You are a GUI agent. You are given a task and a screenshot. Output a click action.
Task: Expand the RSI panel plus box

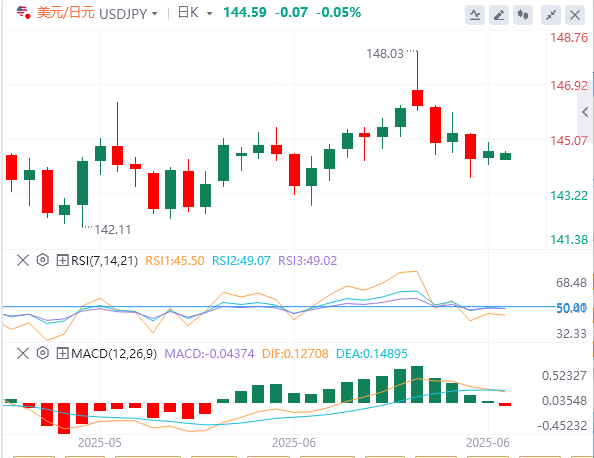tap(62, 260)
